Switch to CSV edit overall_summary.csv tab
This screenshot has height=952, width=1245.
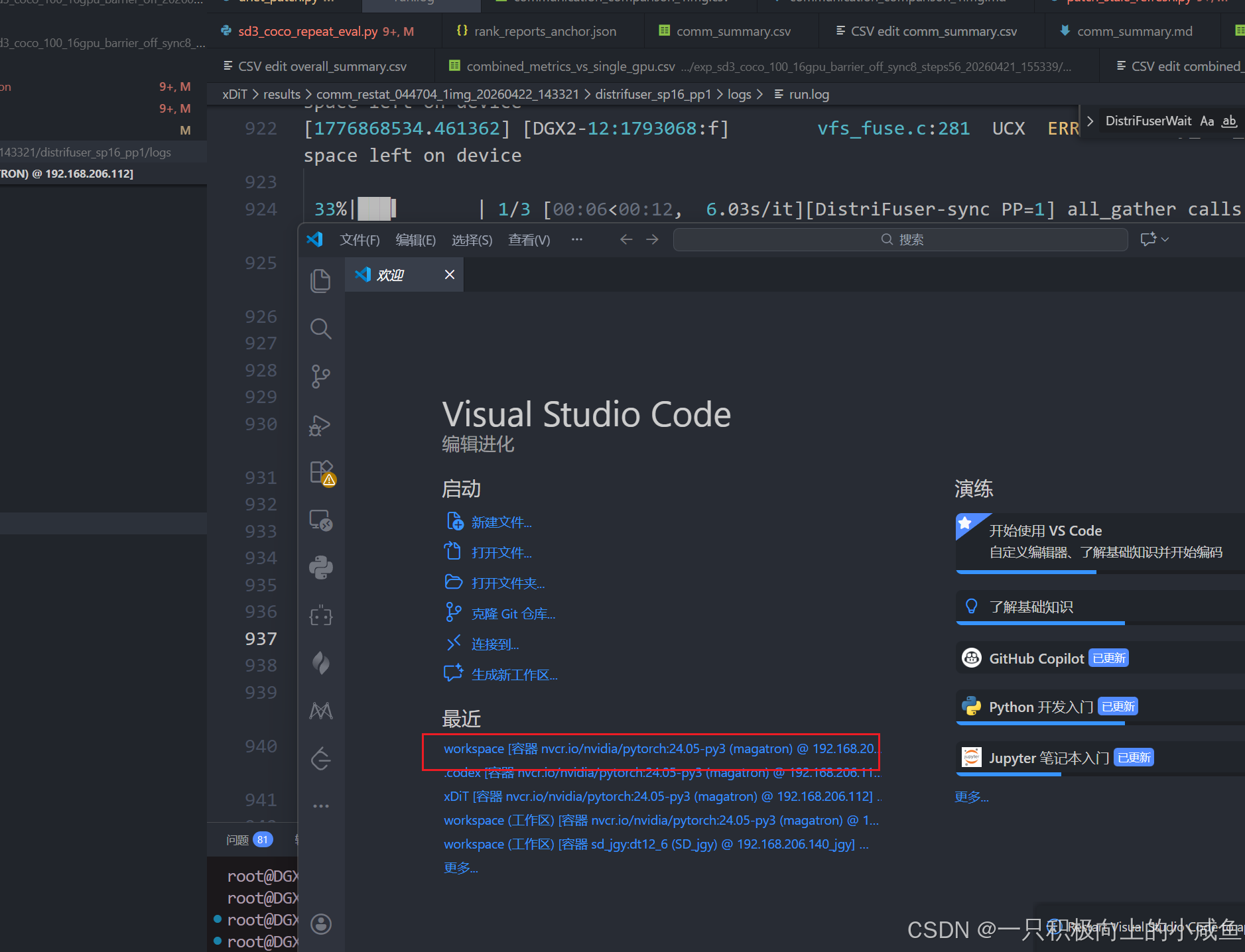click(321, 66)
